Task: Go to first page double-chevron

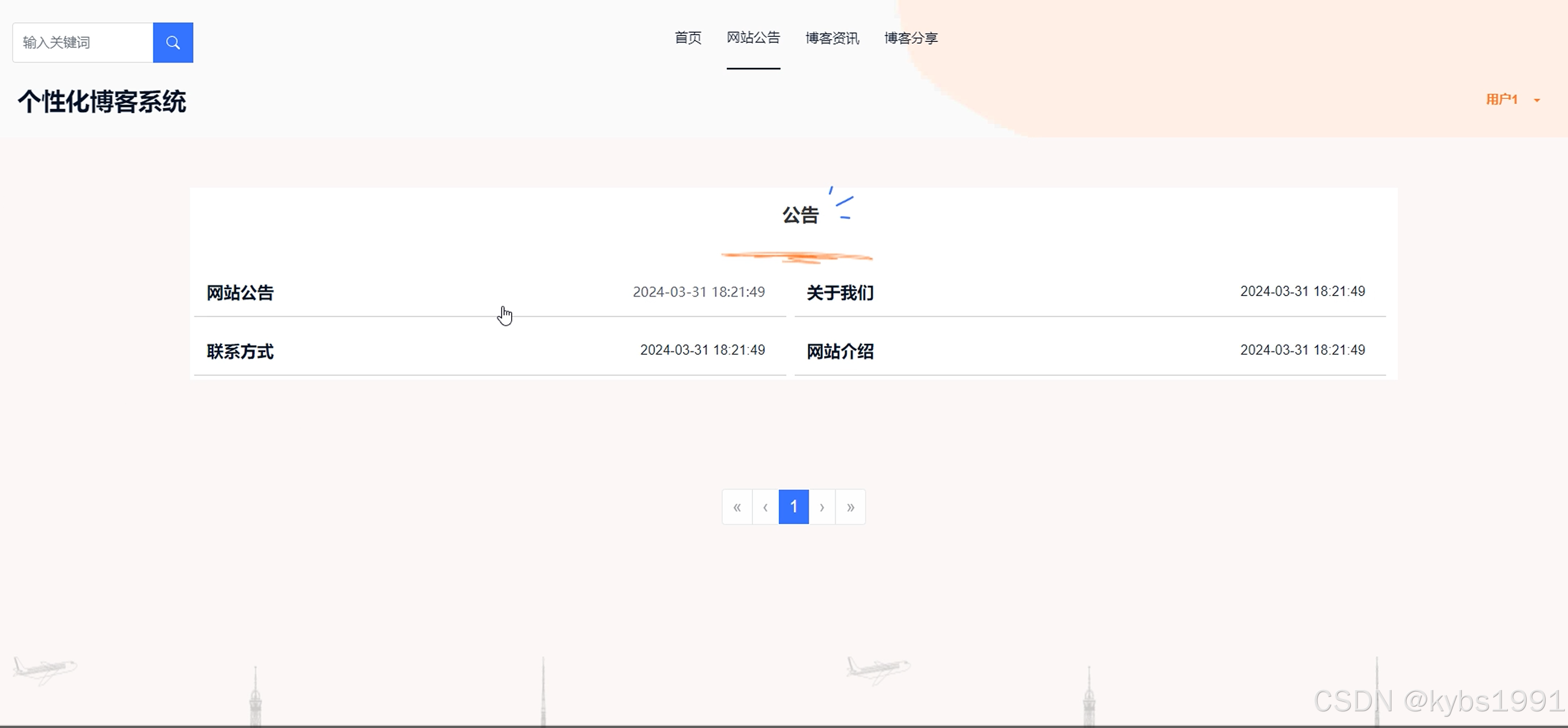Action: [x=737, y=507]
